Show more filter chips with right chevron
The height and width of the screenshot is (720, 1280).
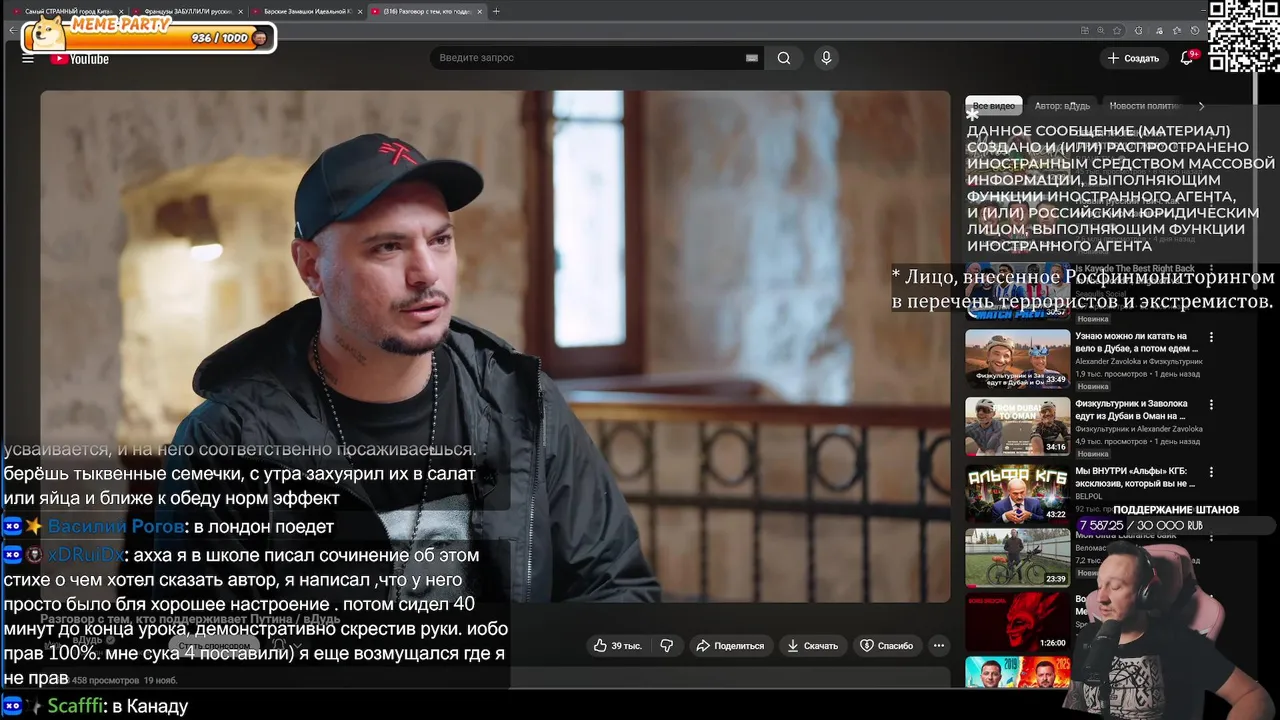(1201, 106)
